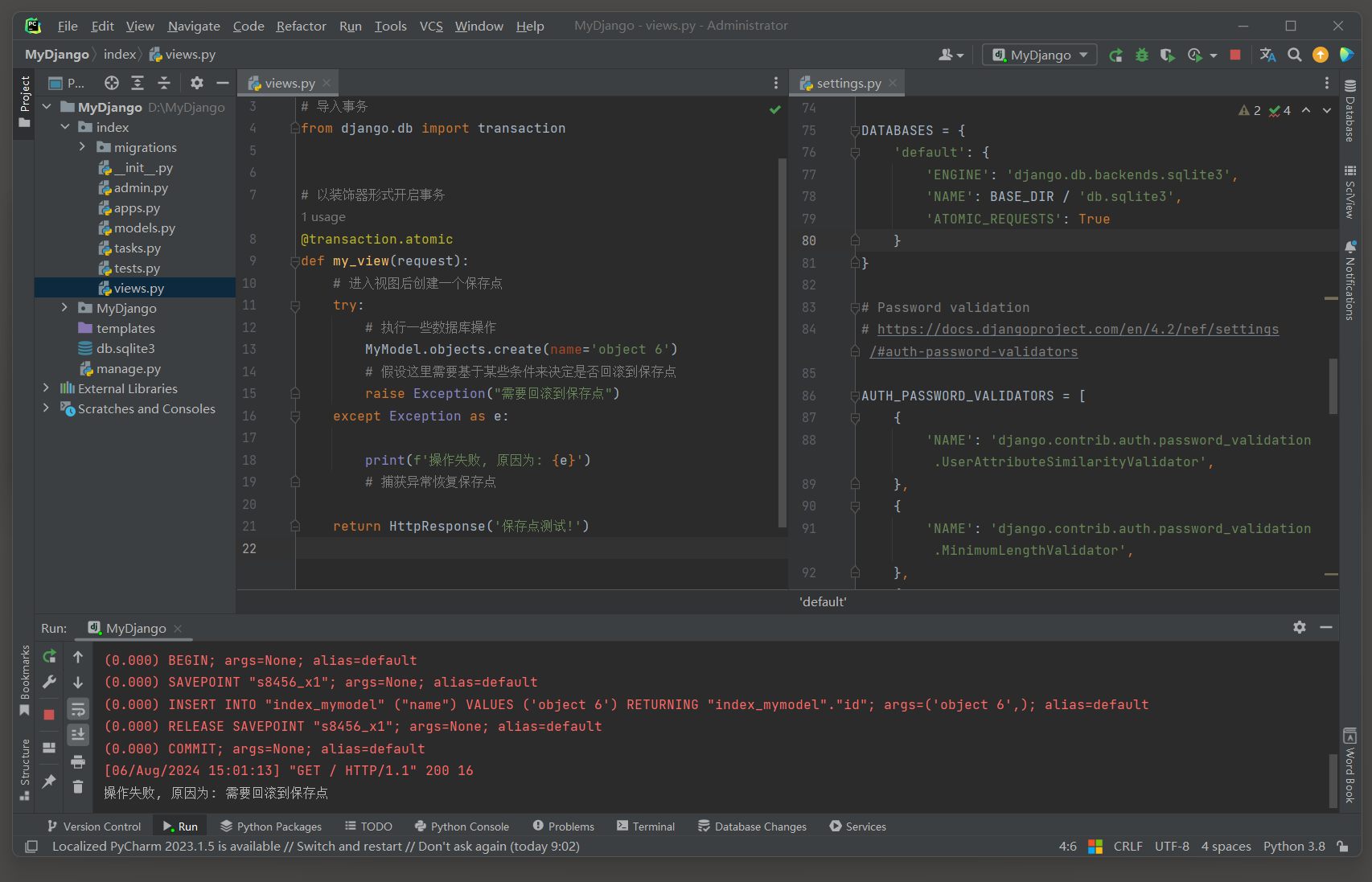The height and width of the screenshot is (882, 1372).
Task: Click Python 3.8 interpreter in status bar
Action: [1293, 846]
